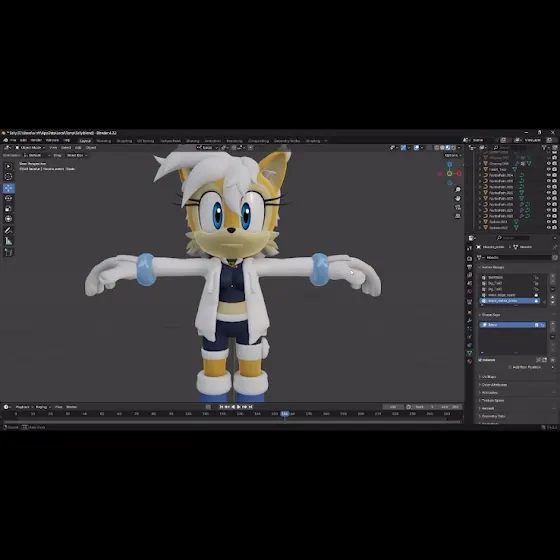Select the Move tool
The image size is (560, 560).
click(x=9, y=188)
